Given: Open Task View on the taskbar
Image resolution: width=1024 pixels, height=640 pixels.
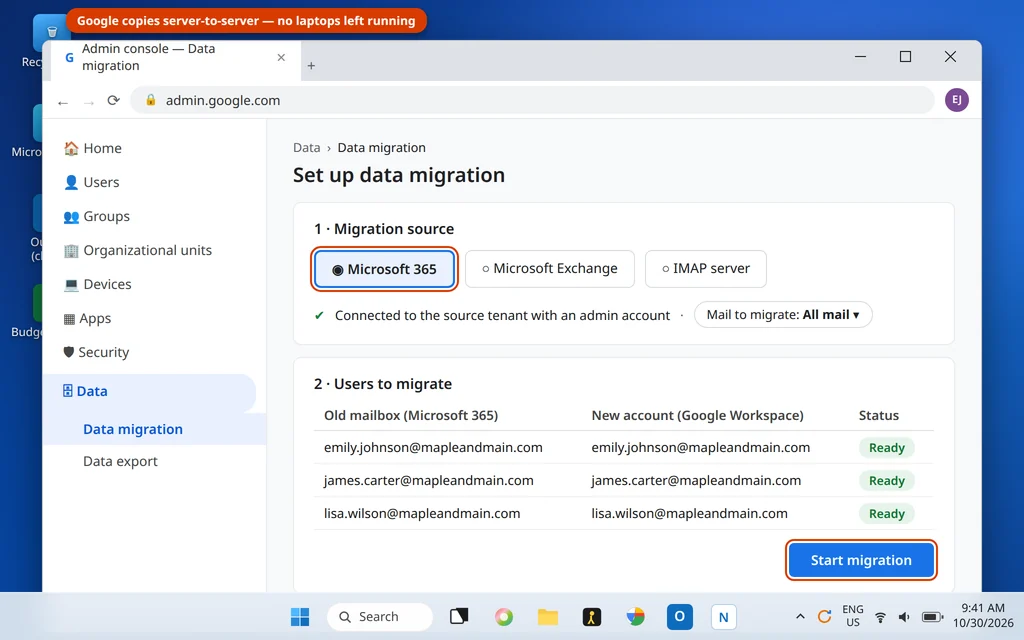Looking at the screenshot, I should coord(459,616).
